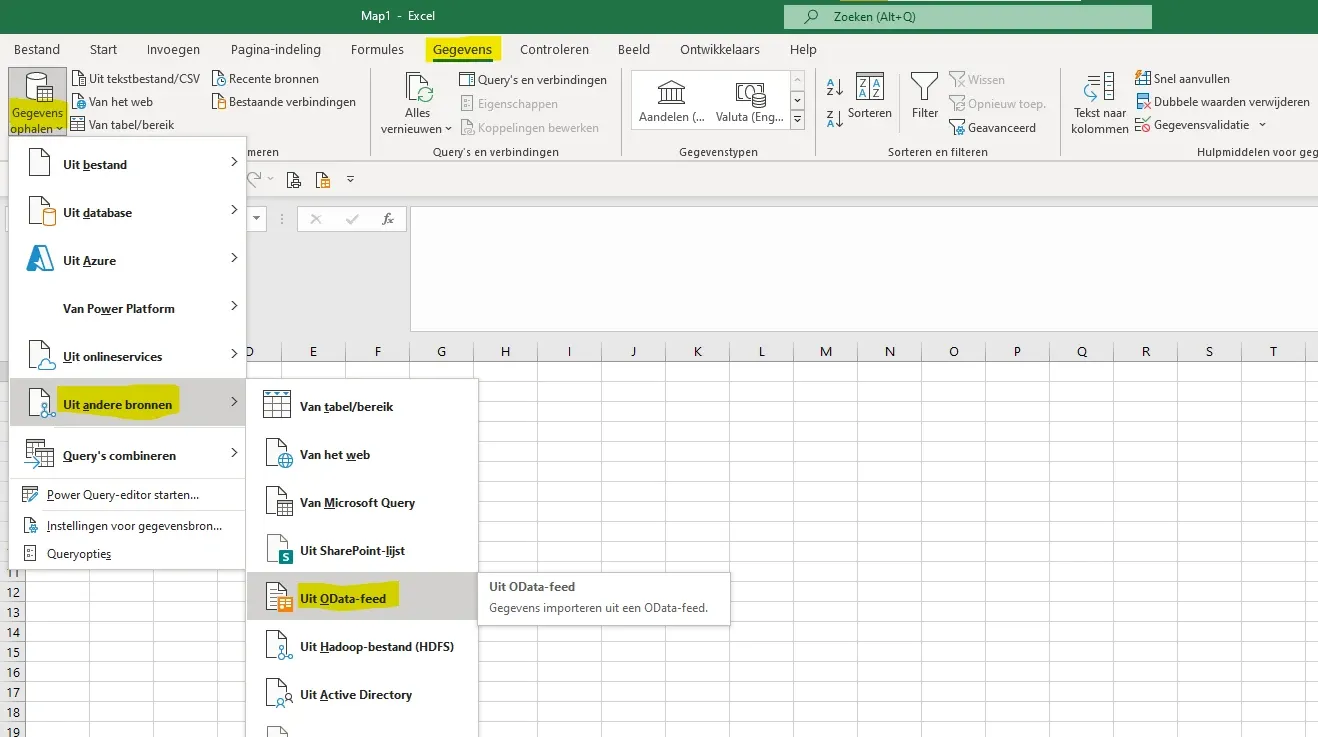Screen dimensions: 1318x737
Task: Expand Van Power Platform submenu
Action: coord(127,308)
